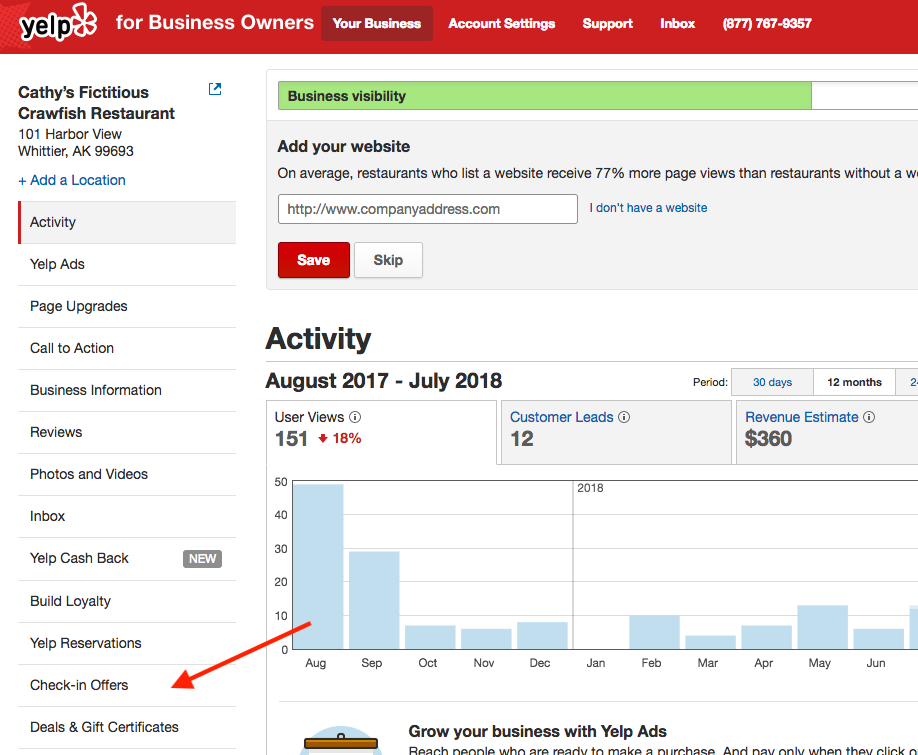Open Page Upgrades in the sidebar
Image resolution: width=918 pixels, height=755 pixels.
(127, 307)
